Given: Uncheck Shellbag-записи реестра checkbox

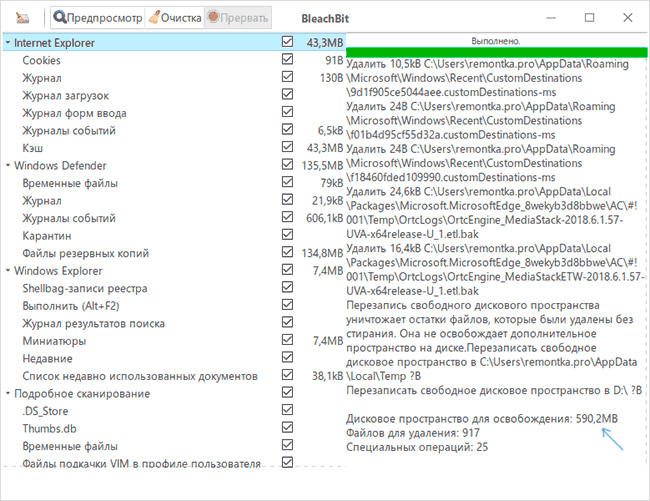Looking at the screenshot, I should [287, 287].
